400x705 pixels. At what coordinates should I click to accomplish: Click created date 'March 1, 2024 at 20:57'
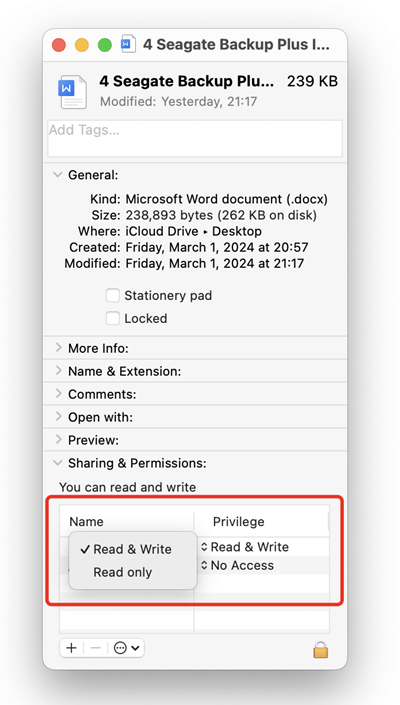(240, 248)
